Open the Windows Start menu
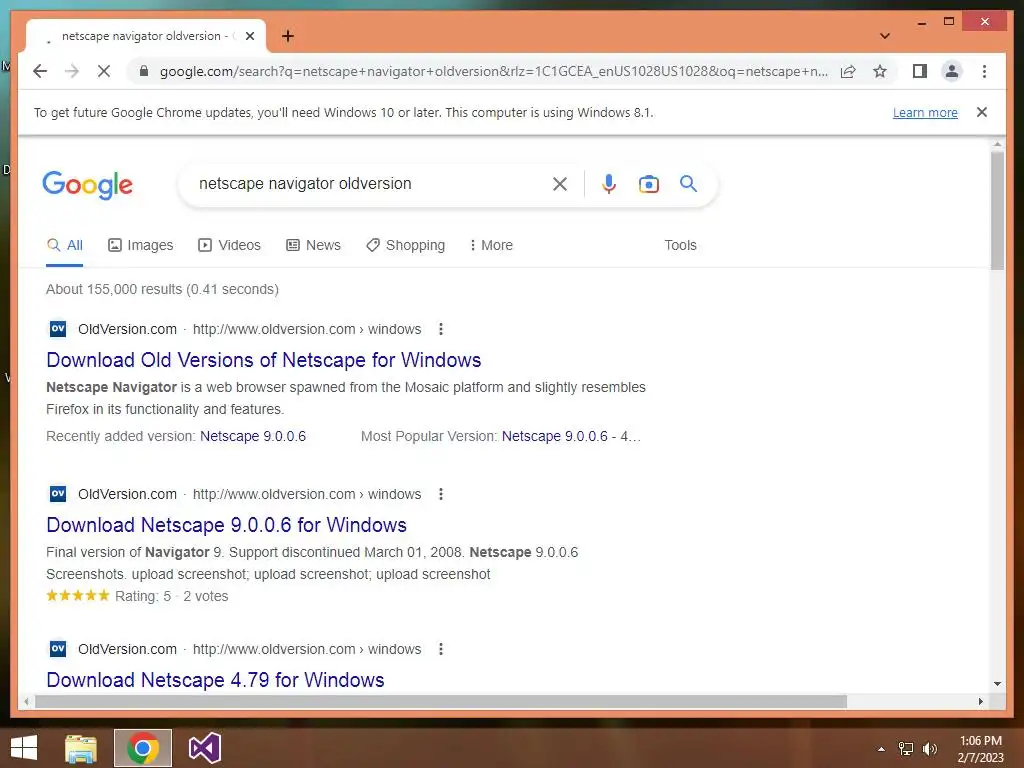The image size is (1024, 768). point(24,748)
